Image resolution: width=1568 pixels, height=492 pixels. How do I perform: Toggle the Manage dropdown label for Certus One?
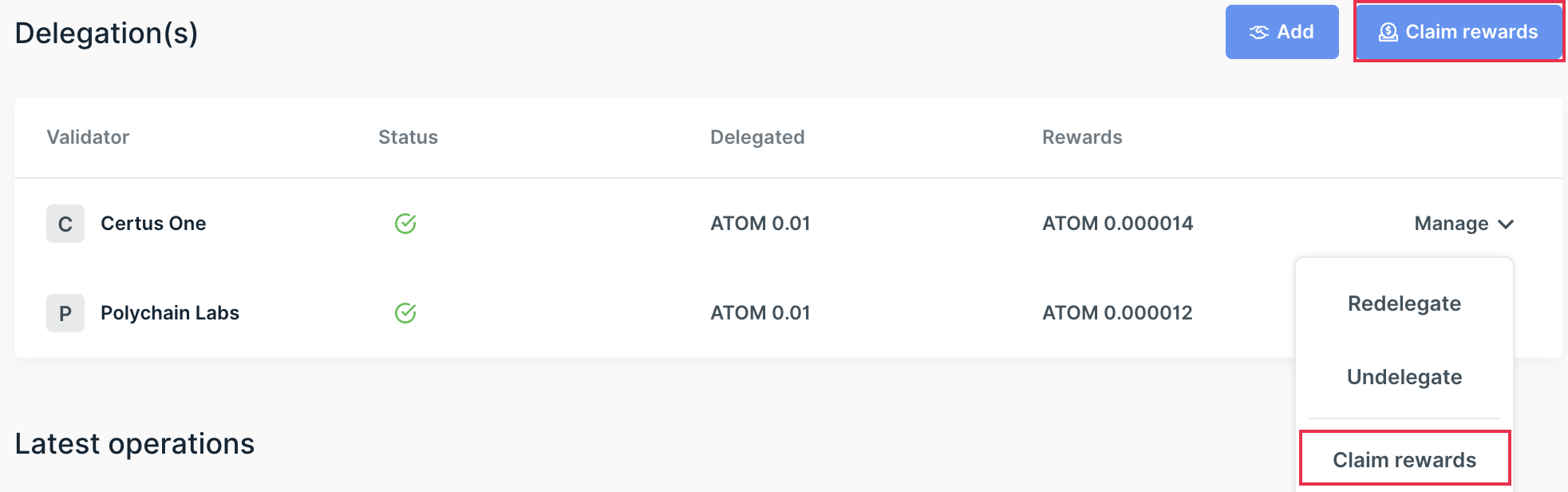point(1451,224)
